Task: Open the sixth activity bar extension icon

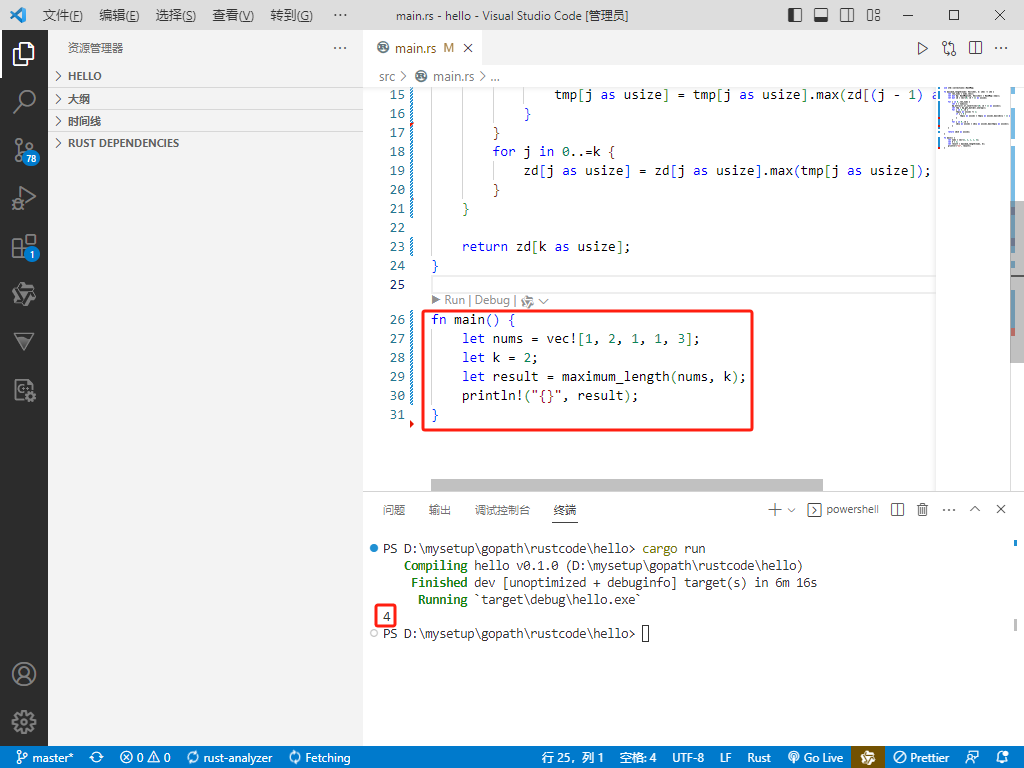Action: click(x=24, y=295)
